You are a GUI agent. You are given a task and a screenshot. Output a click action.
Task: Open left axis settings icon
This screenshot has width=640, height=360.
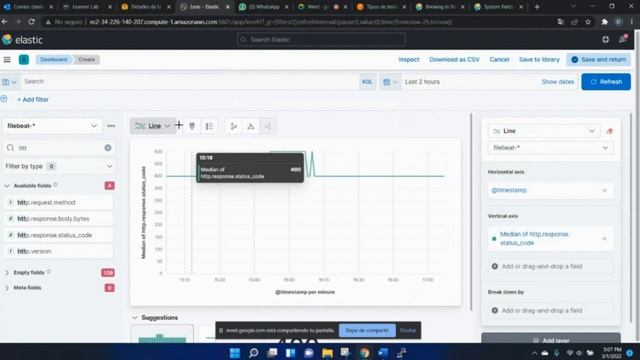233,126
